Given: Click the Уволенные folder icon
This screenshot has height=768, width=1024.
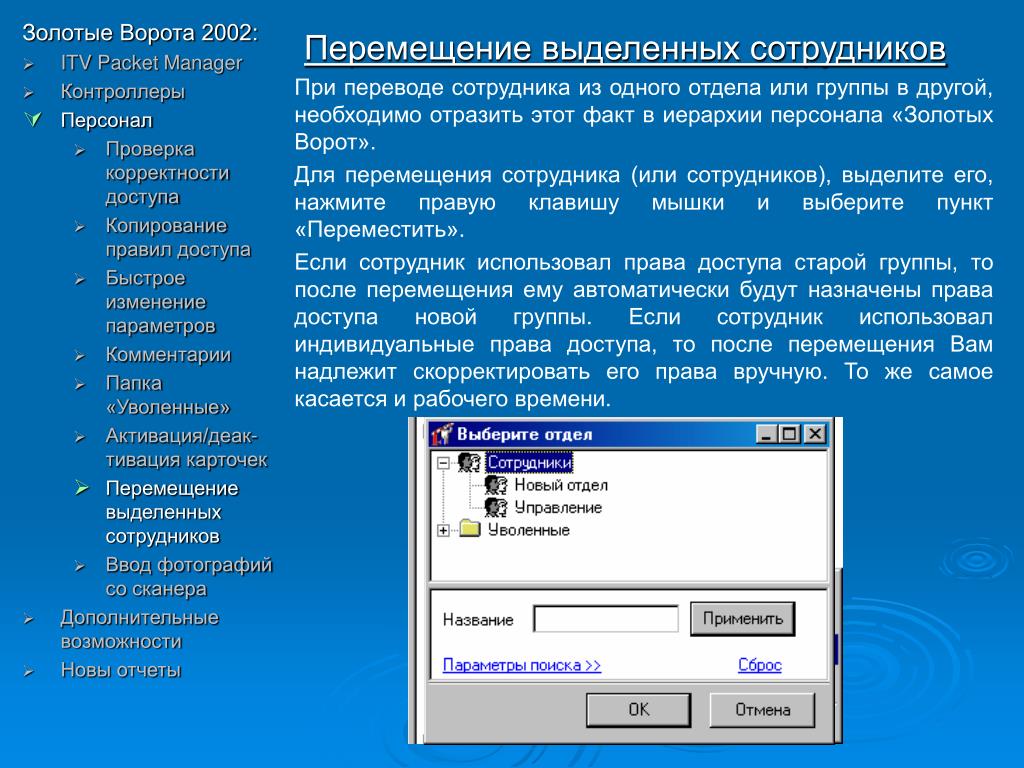Looking at the screenshot, I should [470, 528].
